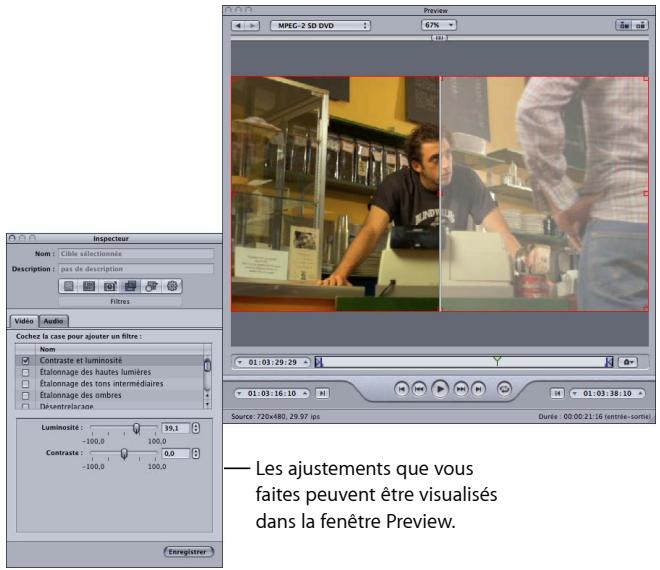Click the Nom field in Inspector
Image resolution: width=660 pixels, height=570 pixels.
coord(136,254)
